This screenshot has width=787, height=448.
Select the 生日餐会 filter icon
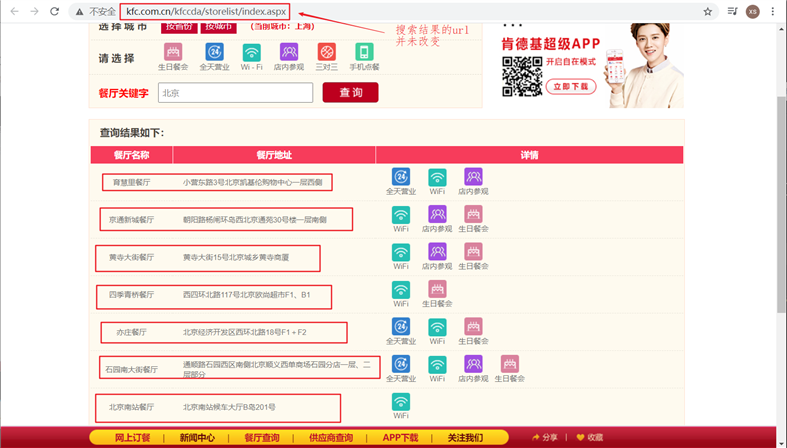point(173,51)
